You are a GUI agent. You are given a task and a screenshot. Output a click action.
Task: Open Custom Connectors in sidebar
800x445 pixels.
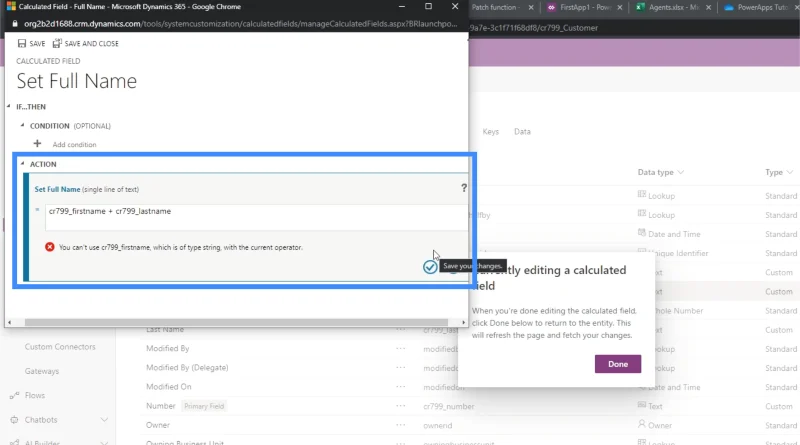(60, 347)
